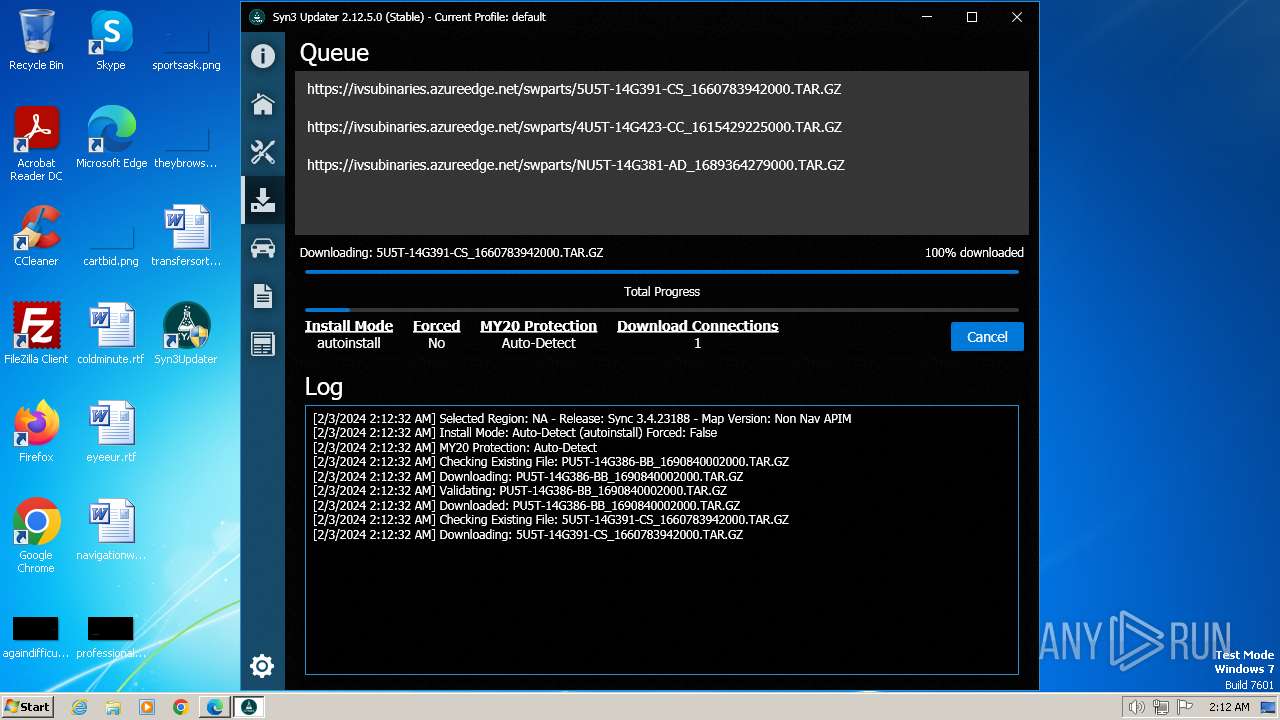Open the document logs sidebar icon
Image resolution: width=1280 pixels, height=720 pixels.
pyautogui.click(x=263, y=296)
